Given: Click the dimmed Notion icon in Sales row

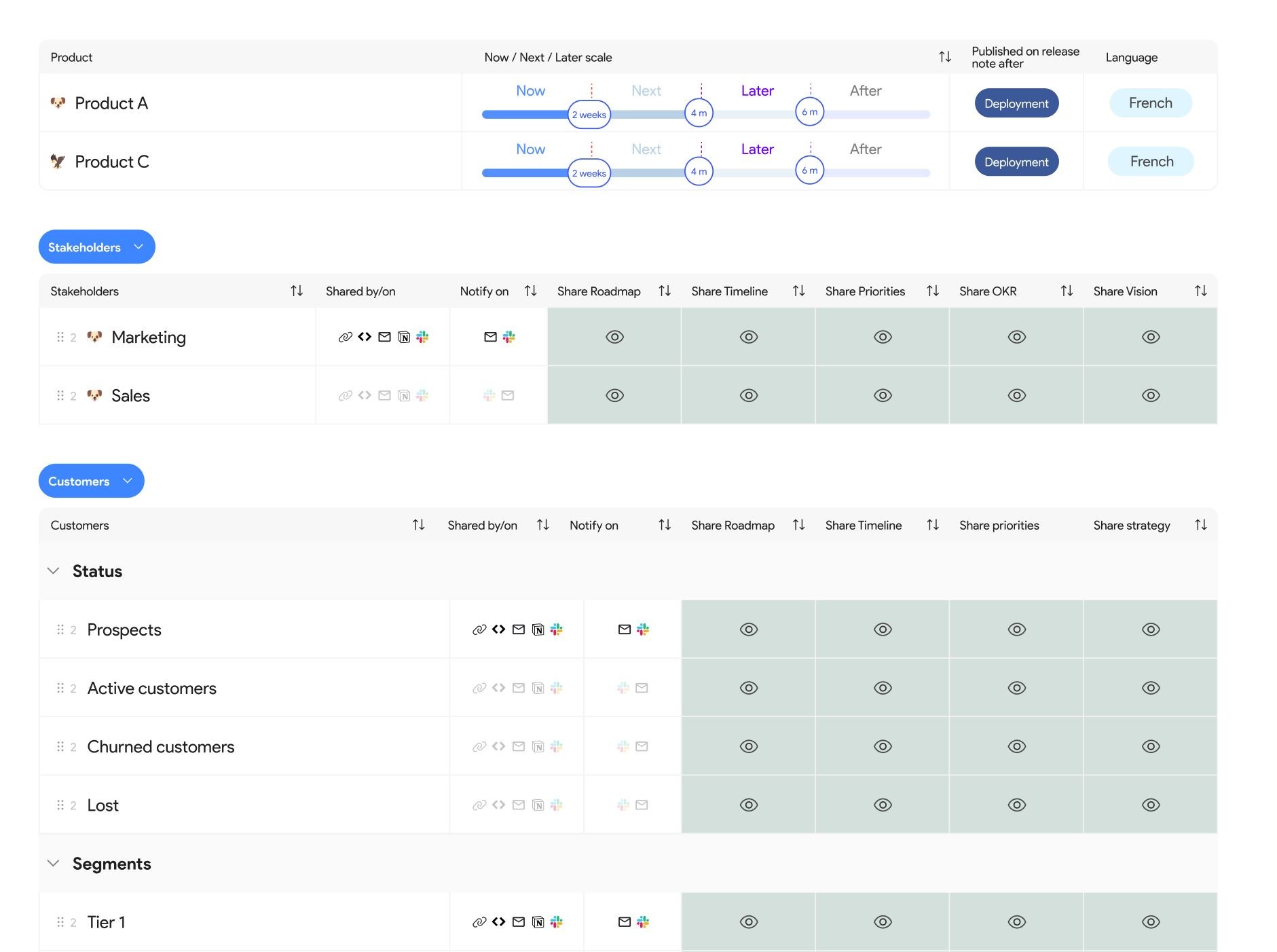Looking at the screenshot, I should (404, 395).
